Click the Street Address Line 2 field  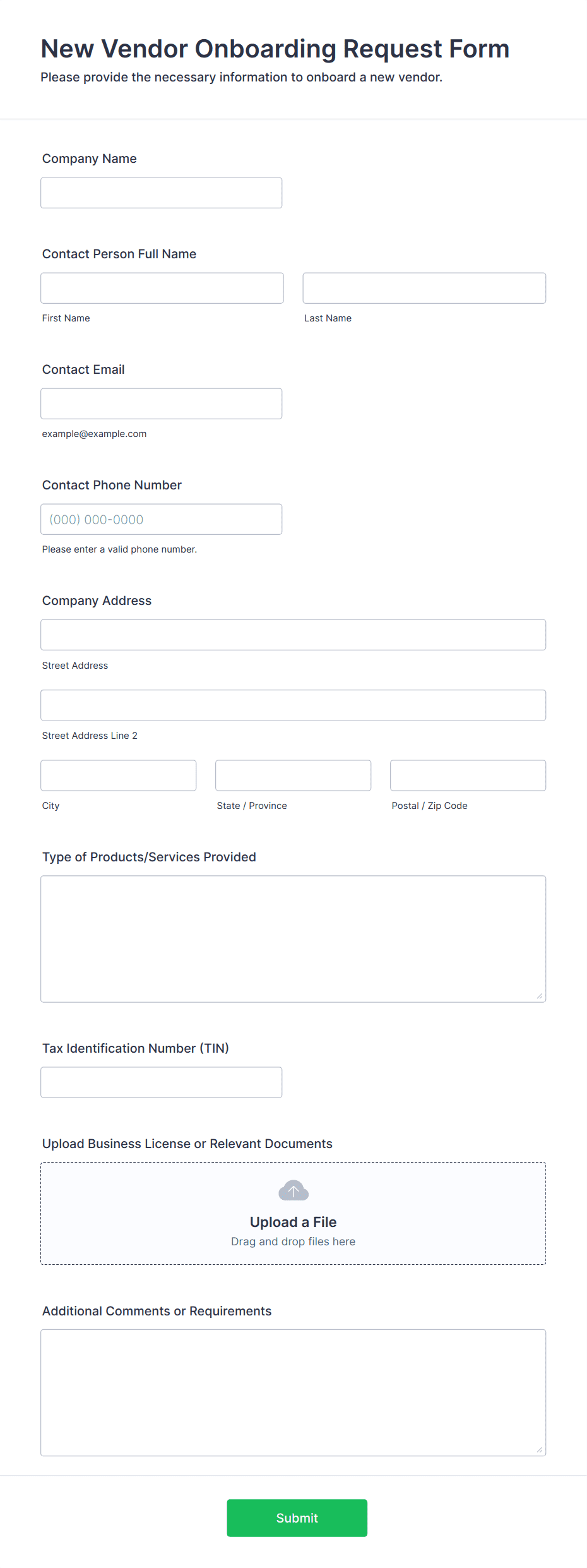(293, 705)
